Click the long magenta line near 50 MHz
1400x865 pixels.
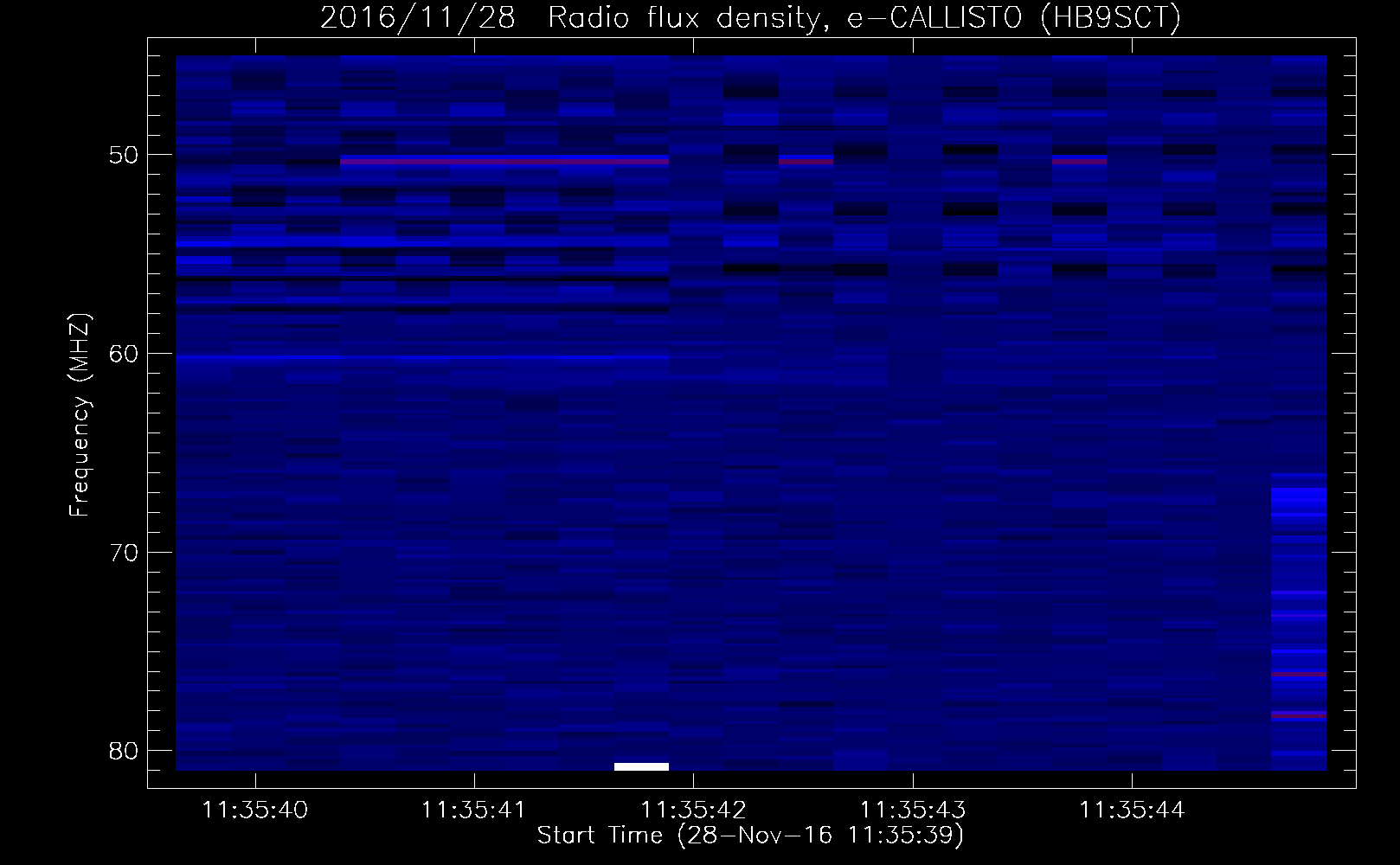504,161
